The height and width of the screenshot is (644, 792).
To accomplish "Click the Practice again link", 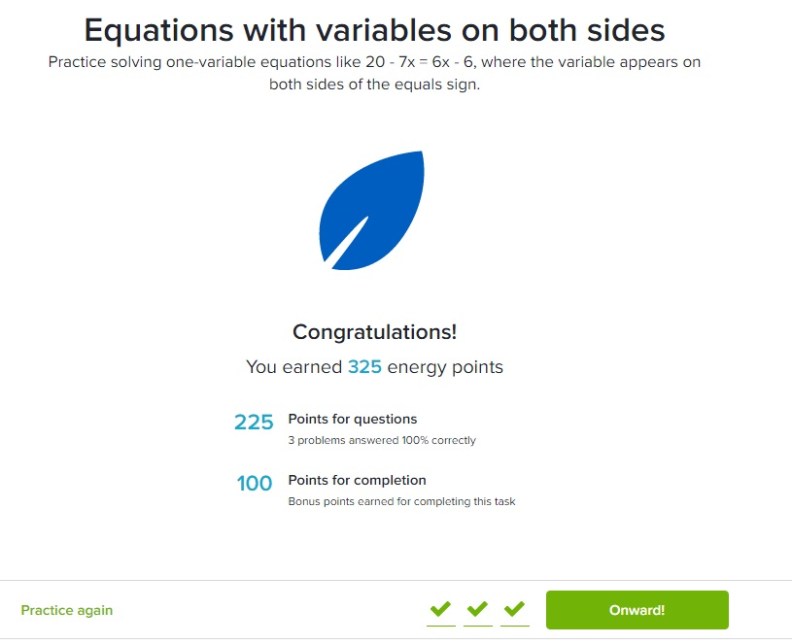I will click(x=67, y=610).
